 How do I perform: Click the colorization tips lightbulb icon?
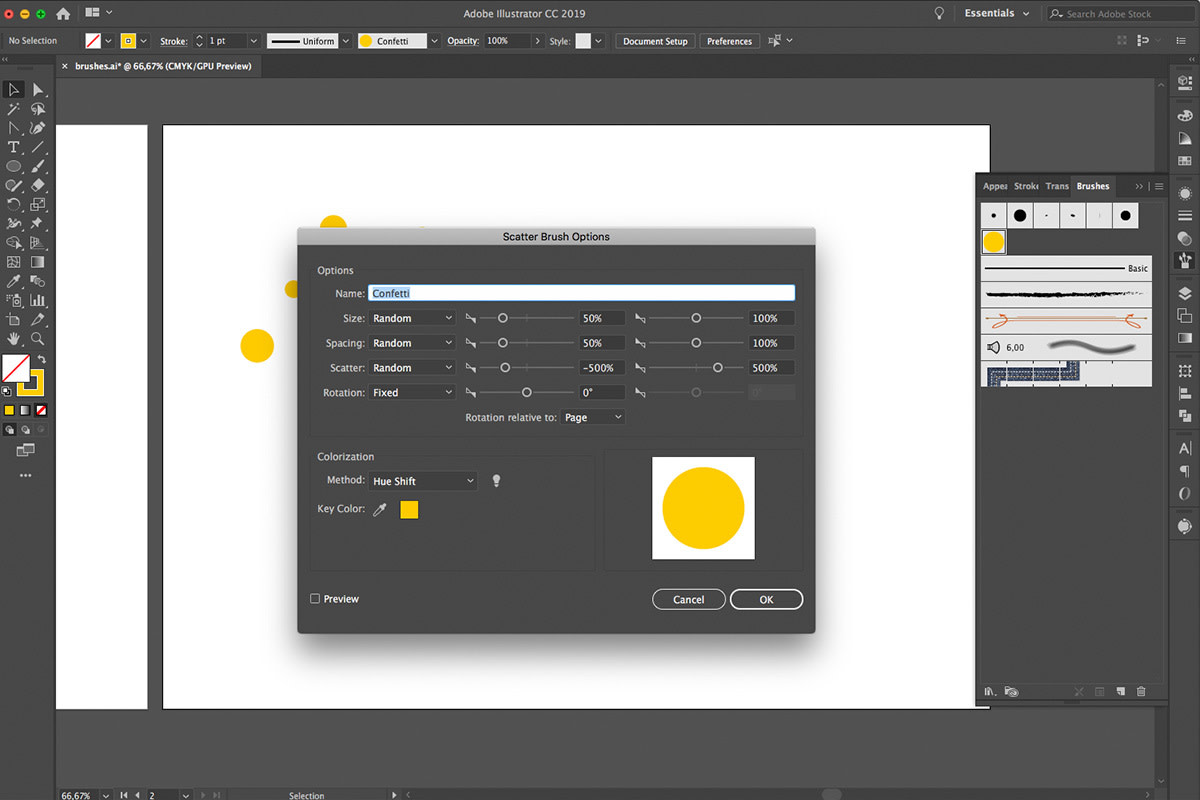[x=496, y=481]
